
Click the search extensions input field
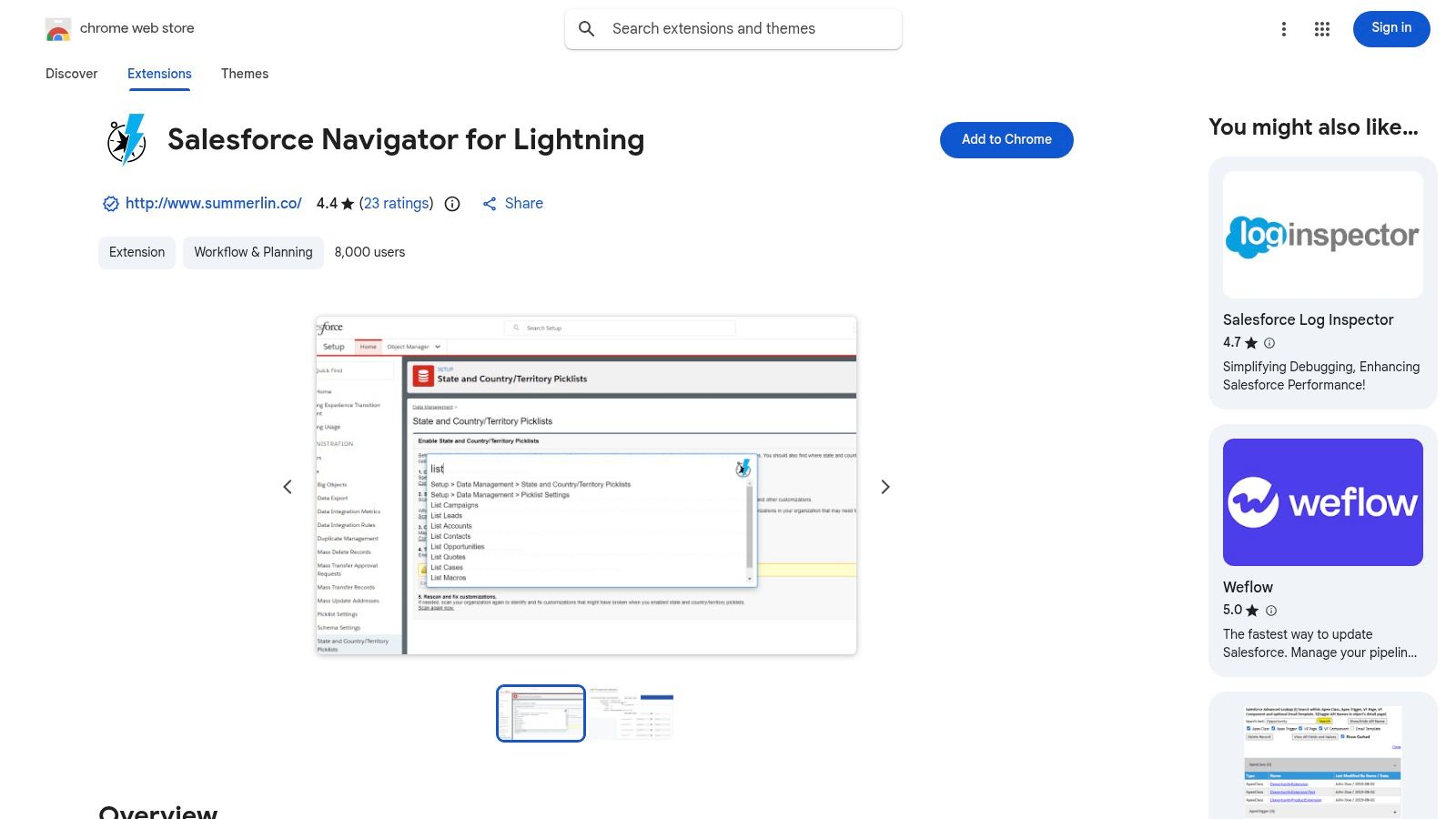coord(733,28)
